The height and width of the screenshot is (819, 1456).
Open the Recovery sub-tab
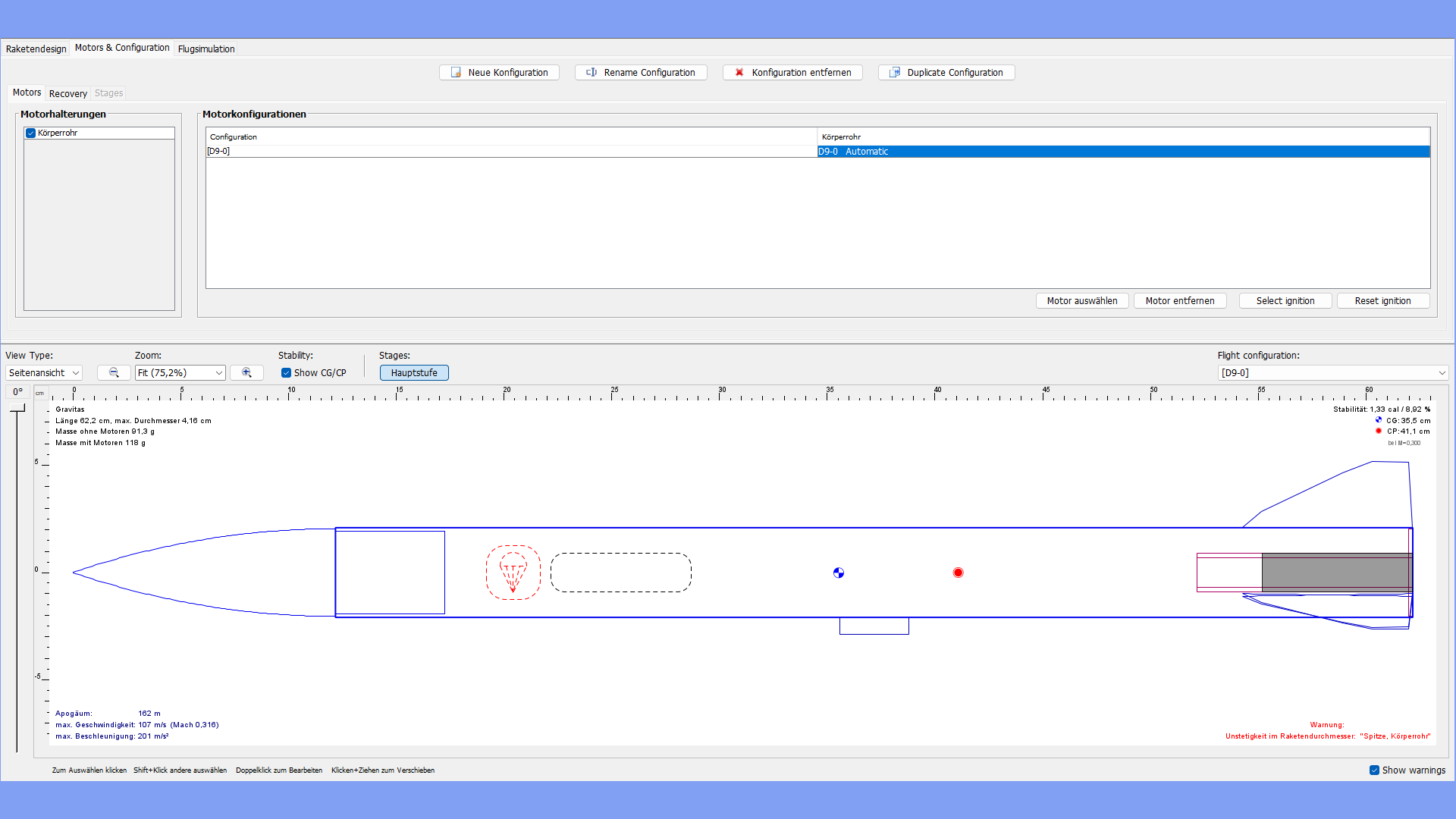click(x=67, y=93)
